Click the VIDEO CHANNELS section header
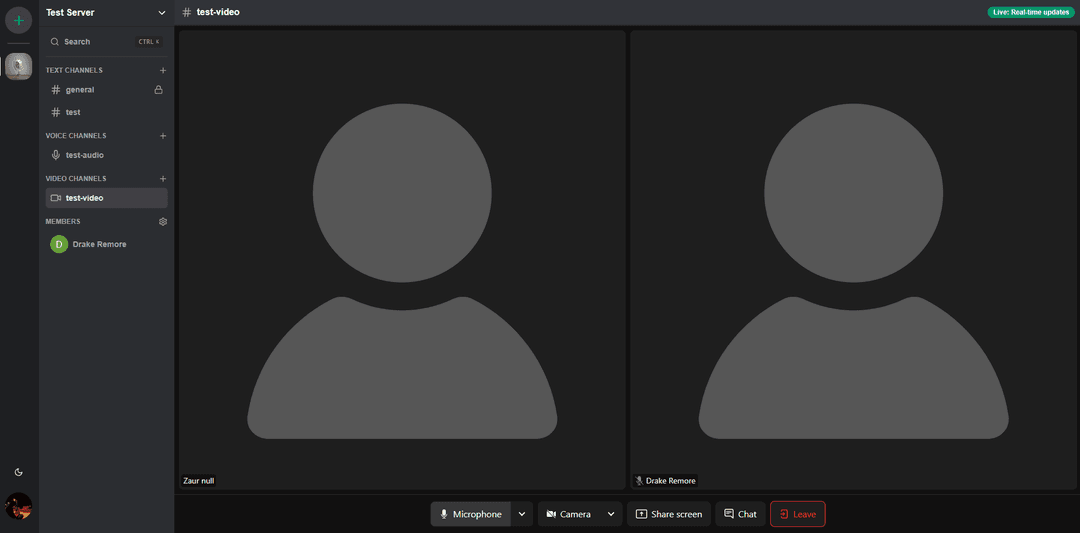Viewport: 1080px width, 533px height. [76, 178]
